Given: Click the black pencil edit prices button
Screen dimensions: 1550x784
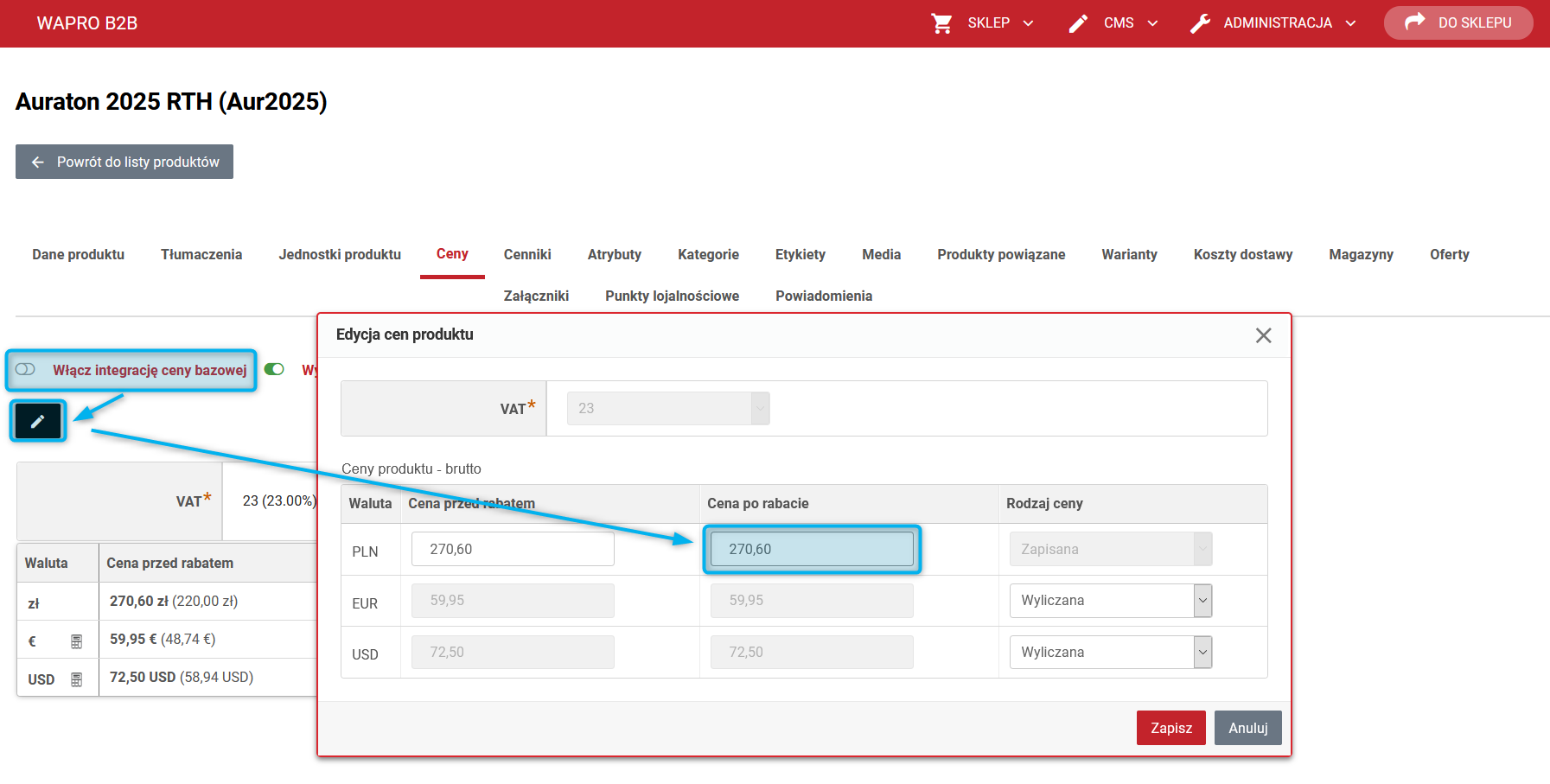Looking at the screenshot, I should pyautogui.click(x=37, y=421).
